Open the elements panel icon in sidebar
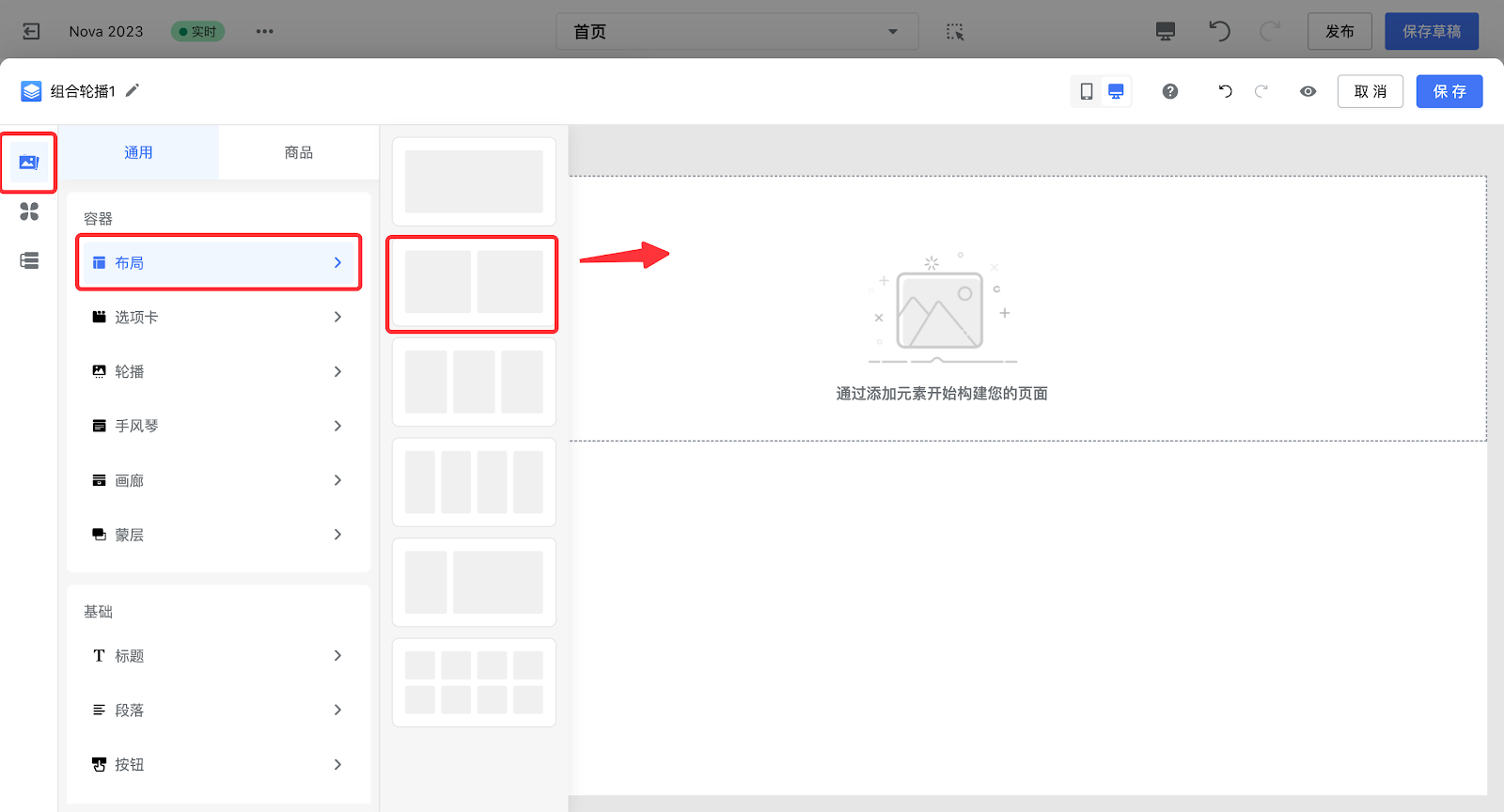Screen dimensions: 1504x812 pyautogui.click(x=29, y=163)
